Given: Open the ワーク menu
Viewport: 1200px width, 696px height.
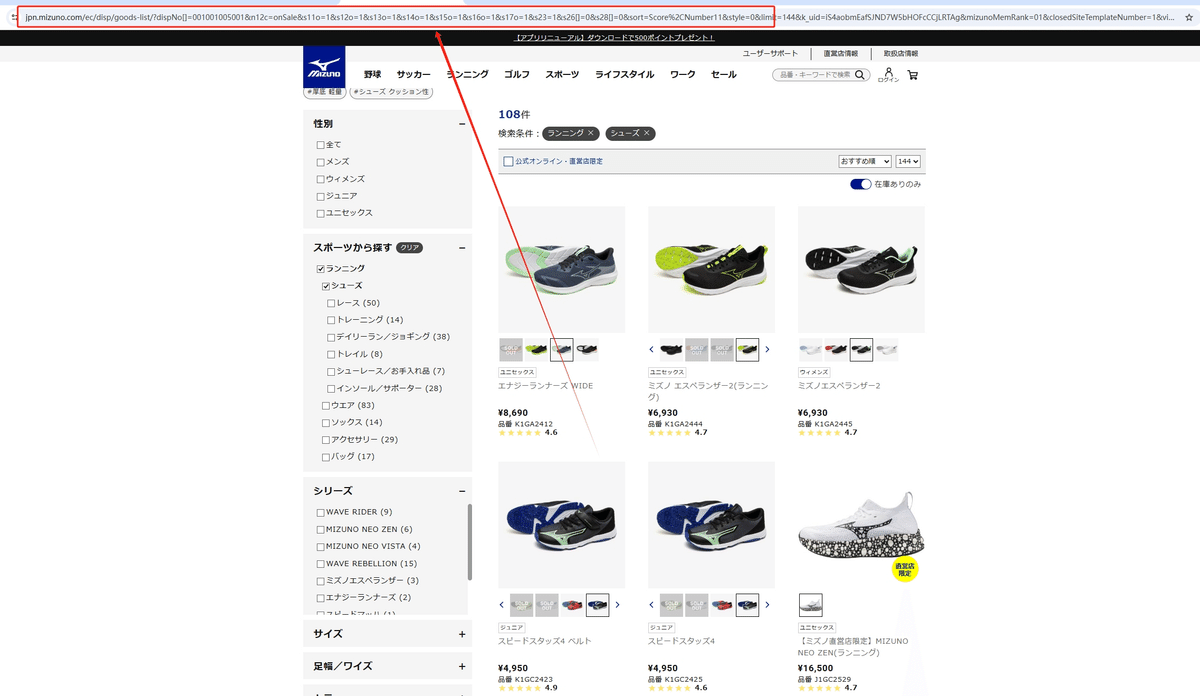Looking at the screenshot, I should [x=683, y=75].
